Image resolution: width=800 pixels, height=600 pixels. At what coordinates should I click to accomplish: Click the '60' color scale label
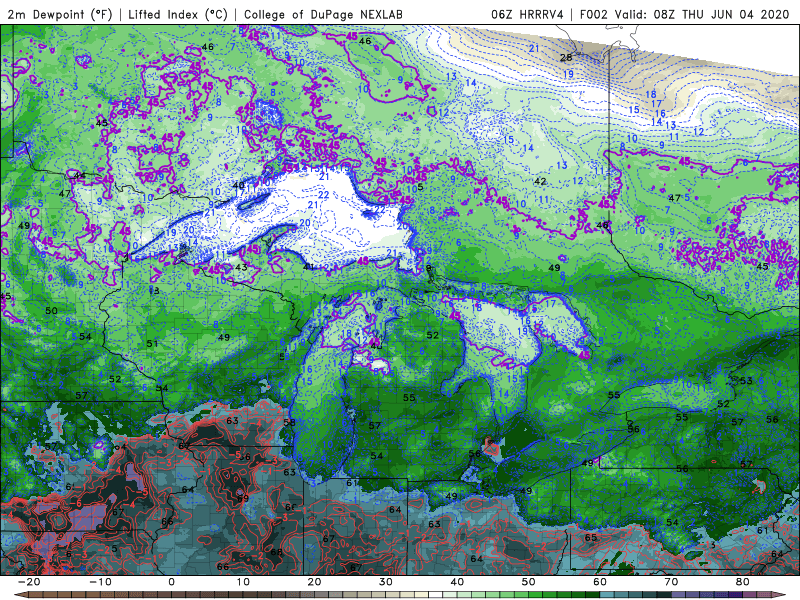(600, 582)
